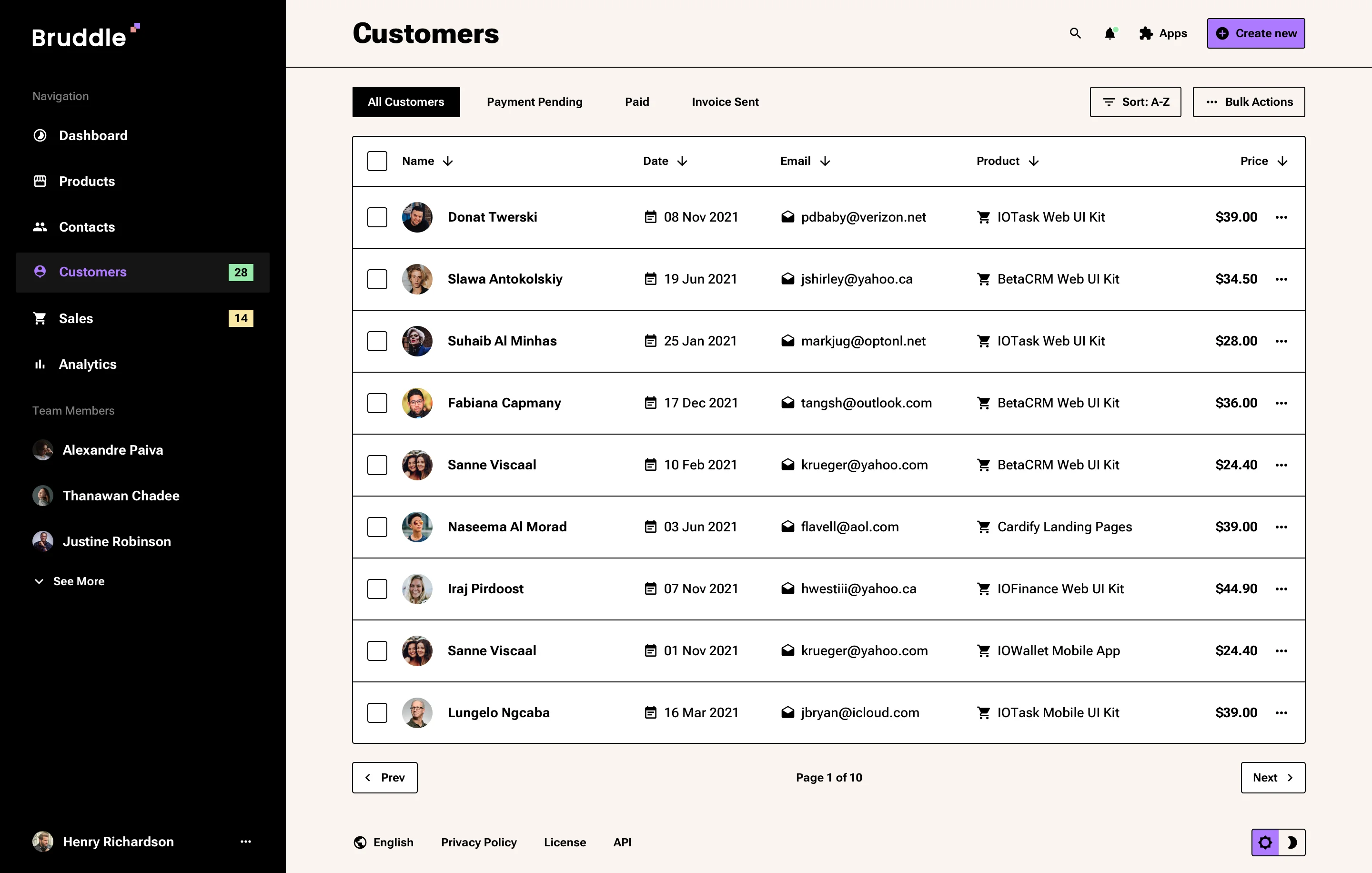Switch to the Payment Pending tab
1372x873 pixels.
pos(535,102)
